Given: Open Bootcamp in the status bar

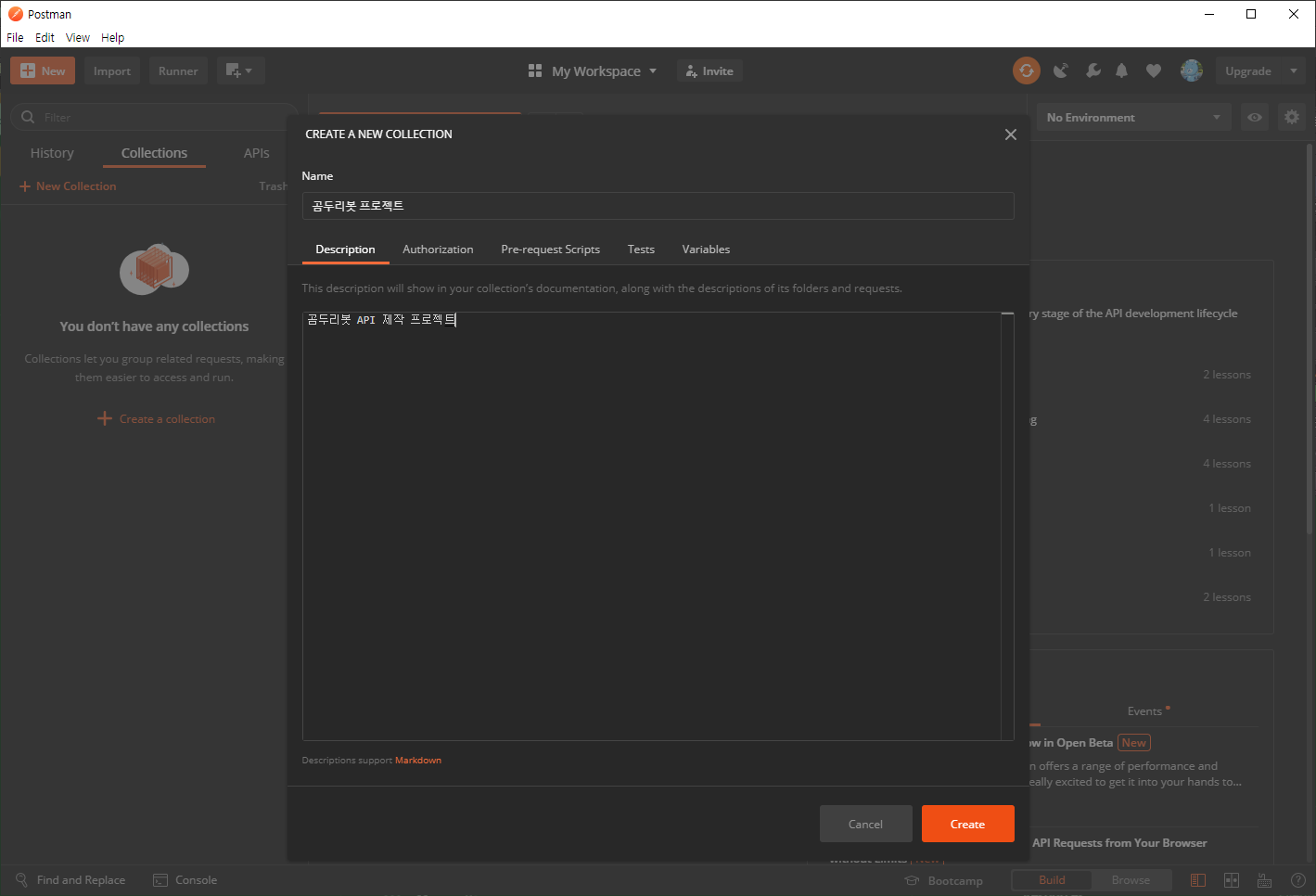Looking at the screenshot, I should tap(944, 881).
